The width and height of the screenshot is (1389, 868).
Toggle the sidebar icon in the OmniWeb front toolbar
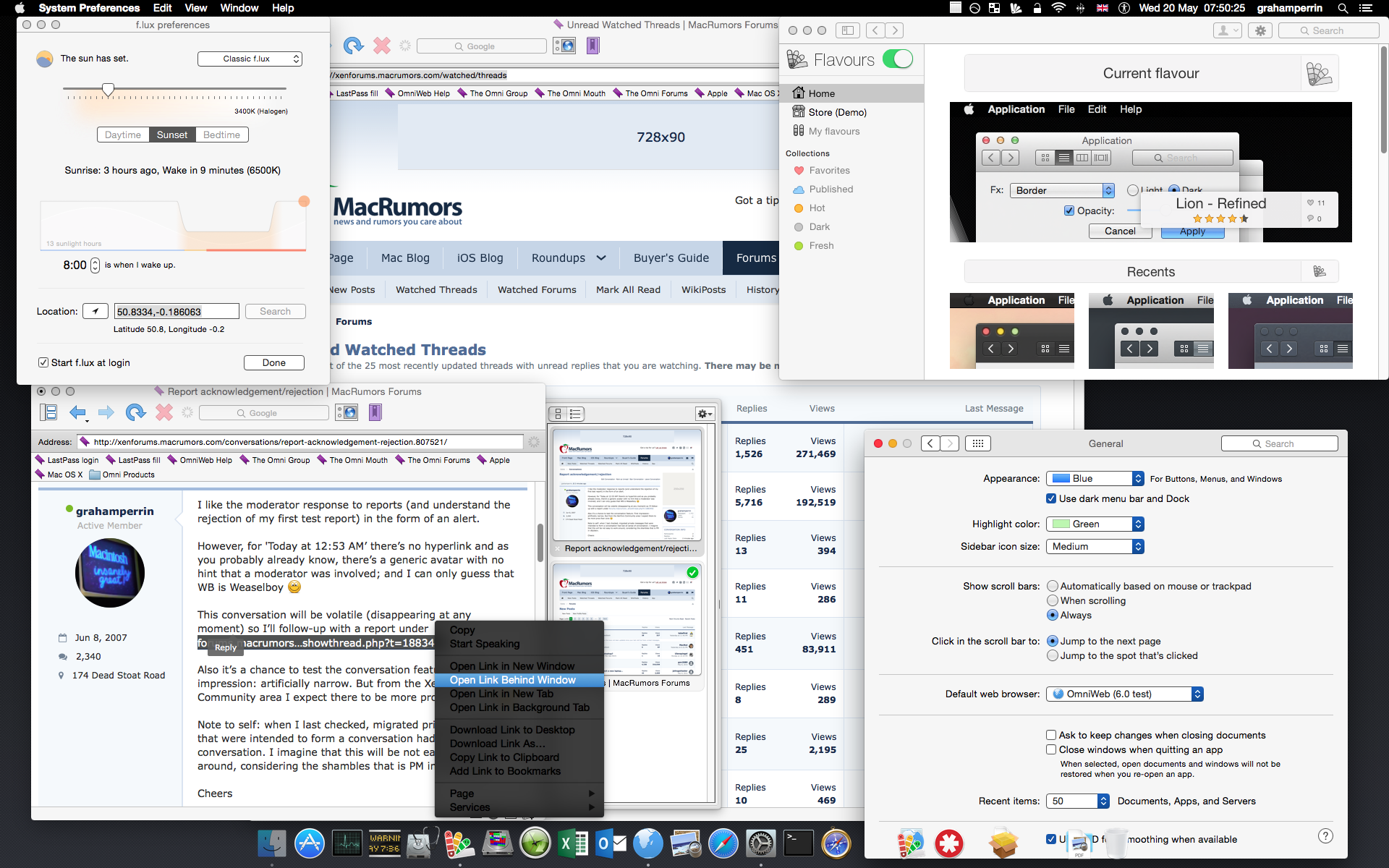[48, 412]
